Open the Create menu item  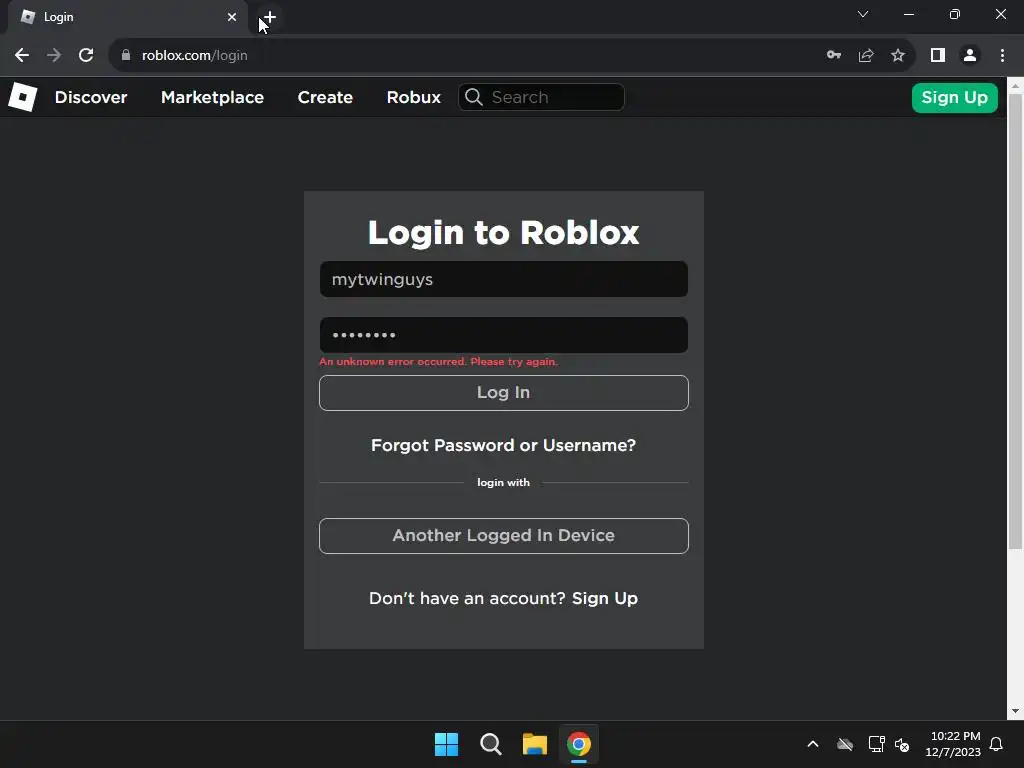(x=325, y=97)
